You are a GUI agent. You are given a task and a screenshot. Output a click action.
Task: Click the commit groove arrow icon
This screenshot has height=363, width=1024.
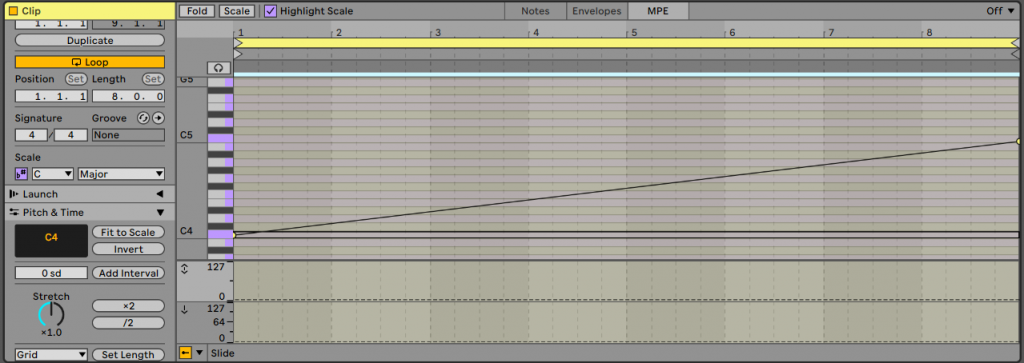[157, 118]
